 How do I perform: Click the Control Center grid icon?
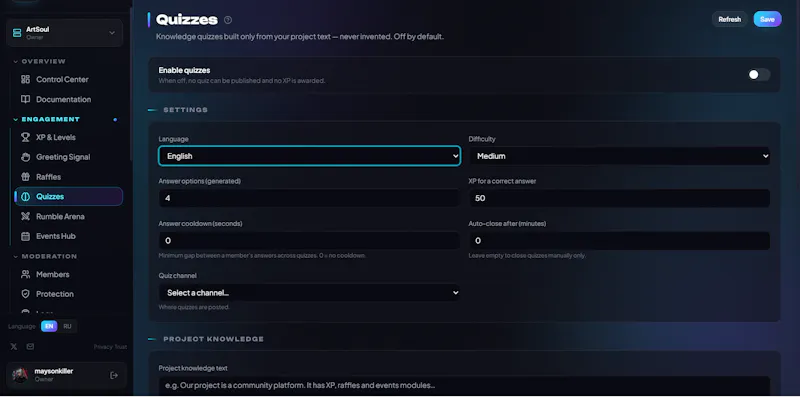(x=25, y=80)
